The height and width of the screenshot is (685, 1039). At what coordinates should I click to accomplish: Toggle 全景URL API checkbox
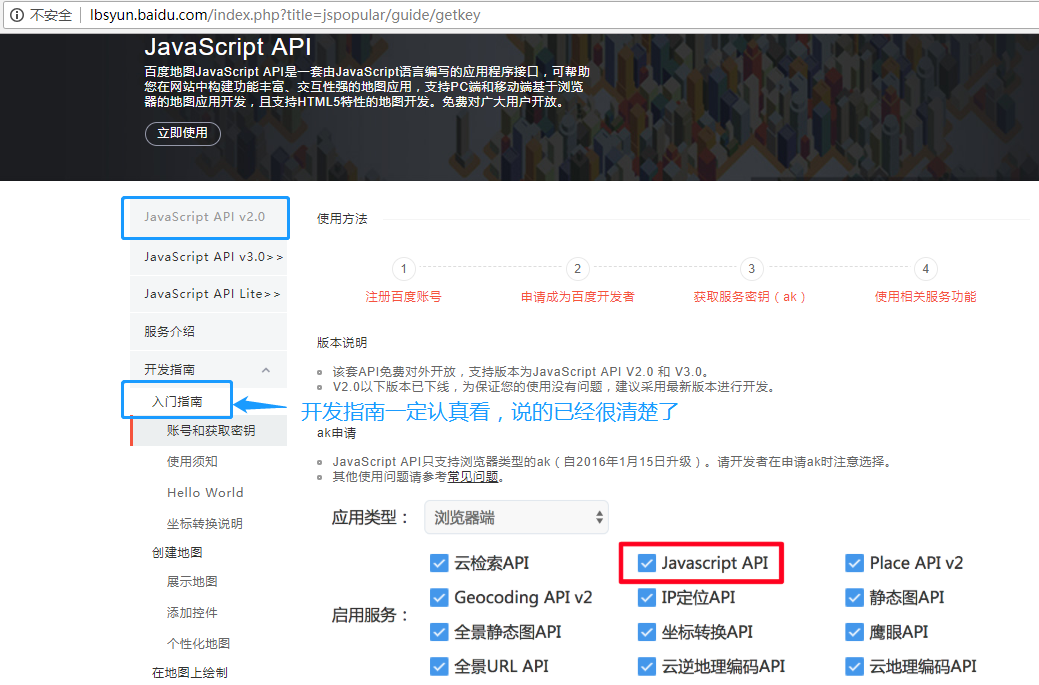tap(439, 666)
